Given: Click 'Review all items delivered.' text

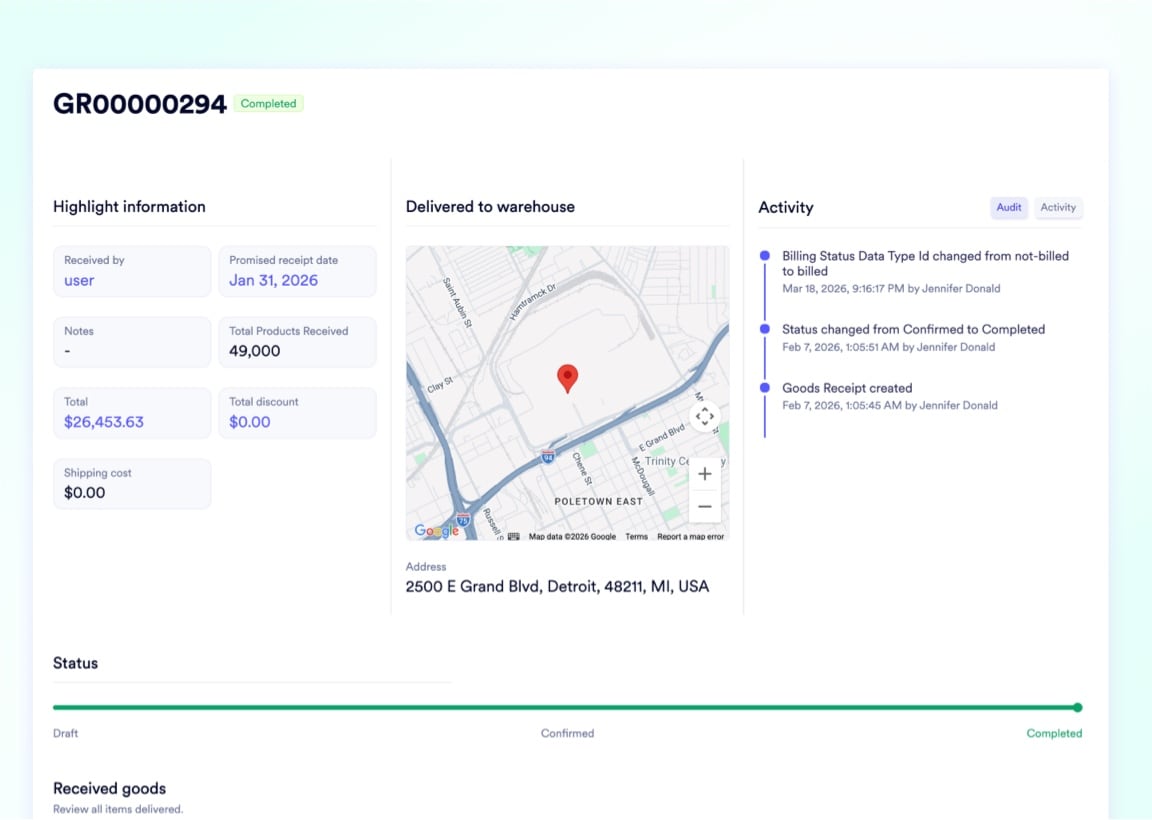Looking at the screenshot, I should click(x=118, y=809).
